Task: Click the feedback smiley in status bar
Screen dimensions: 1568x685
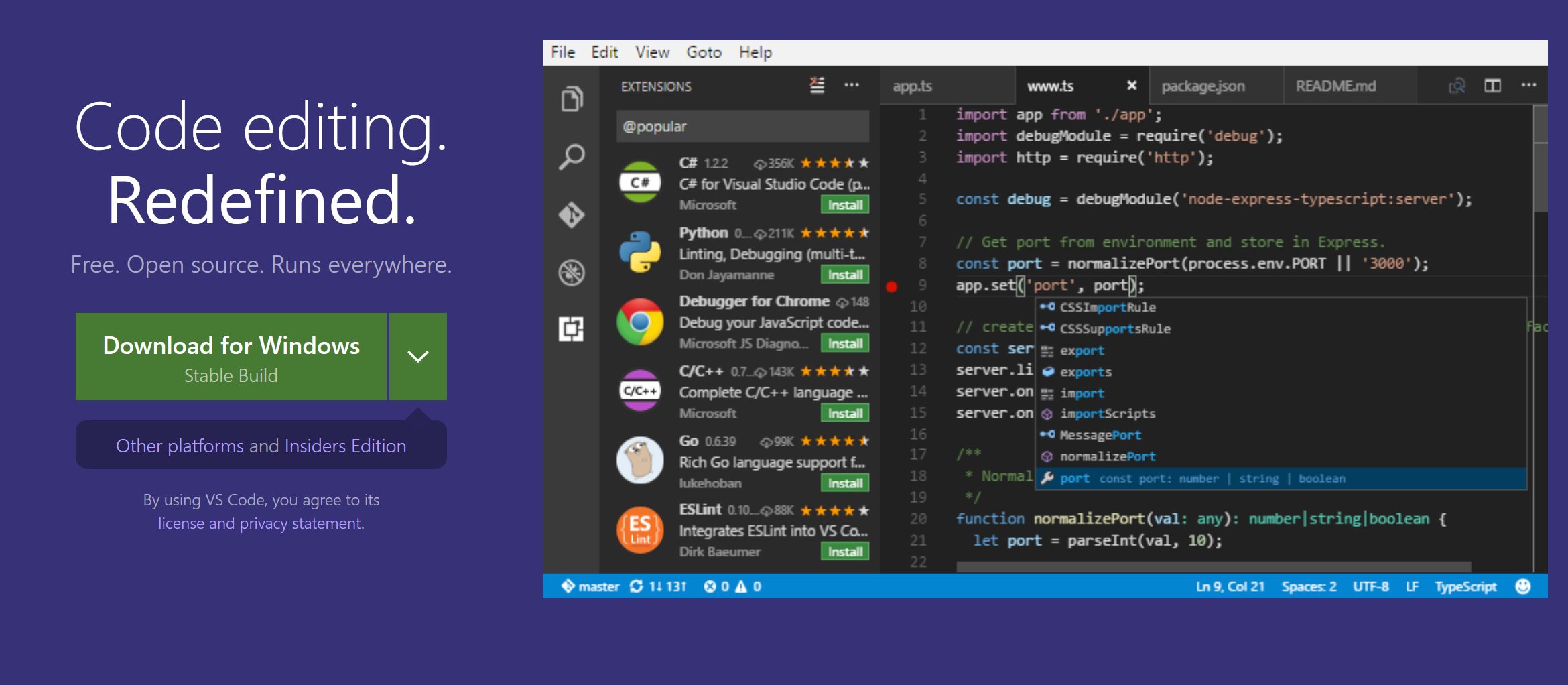Action: (x=1523, y=586)
